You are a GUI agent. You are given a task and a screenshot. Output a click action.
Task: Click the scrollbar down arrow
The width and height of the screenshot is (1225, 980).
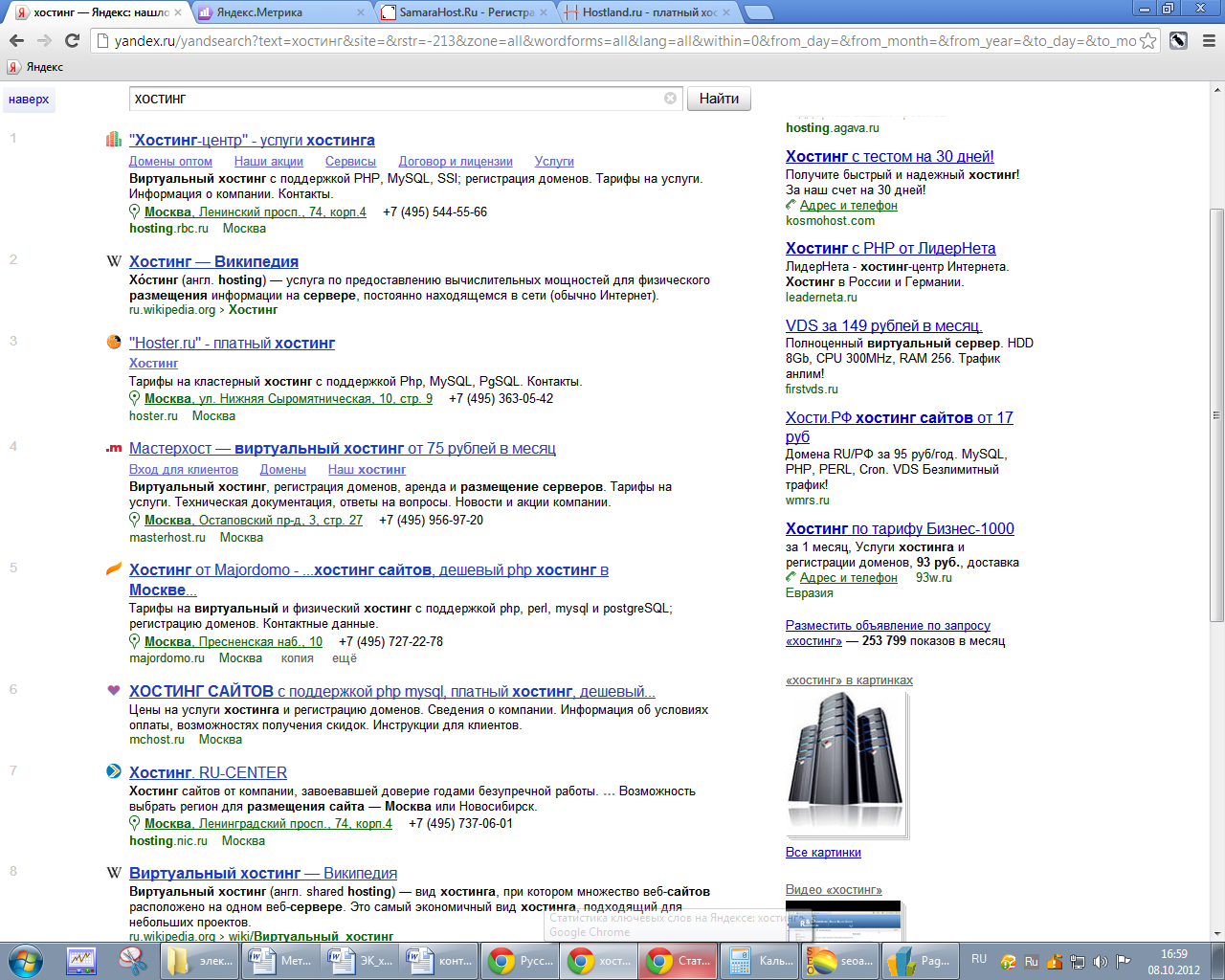[1216, 934]
